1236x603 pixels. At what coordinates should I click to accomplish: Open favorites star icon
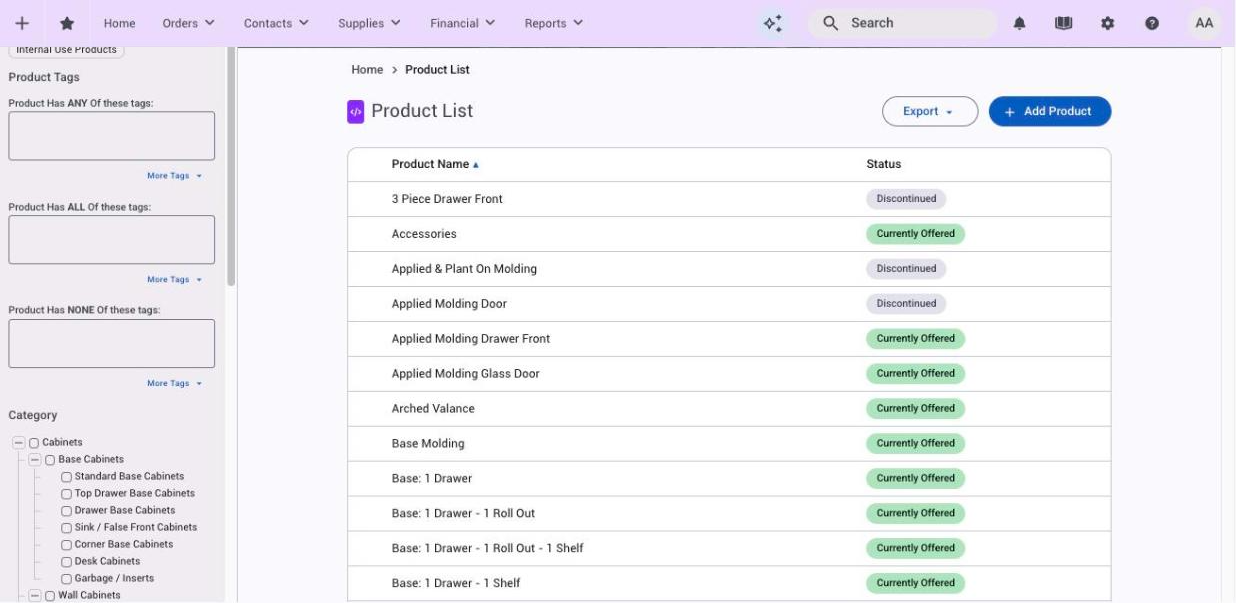(67, 23)
